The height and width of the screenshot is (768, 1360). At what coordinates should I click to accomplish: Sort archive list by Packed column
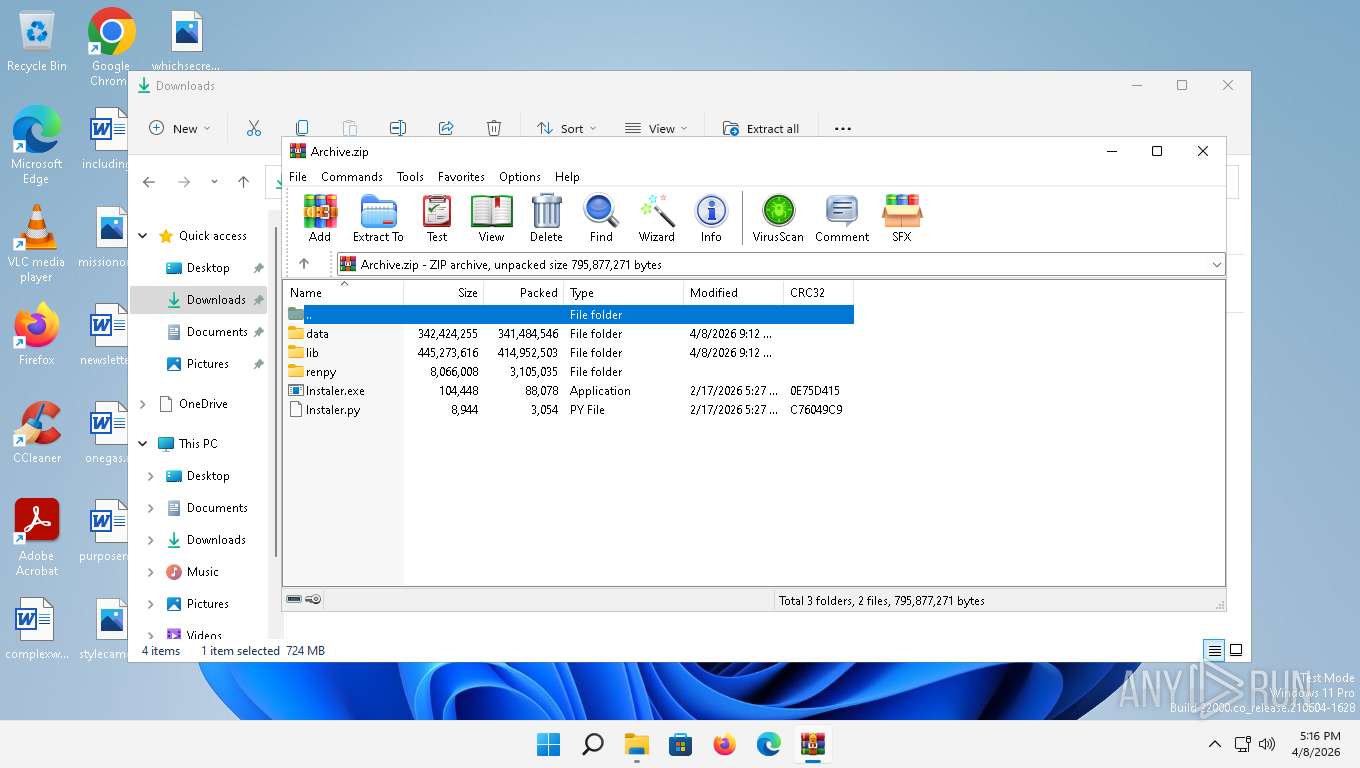pyautogui.click(x=524, y=293)
